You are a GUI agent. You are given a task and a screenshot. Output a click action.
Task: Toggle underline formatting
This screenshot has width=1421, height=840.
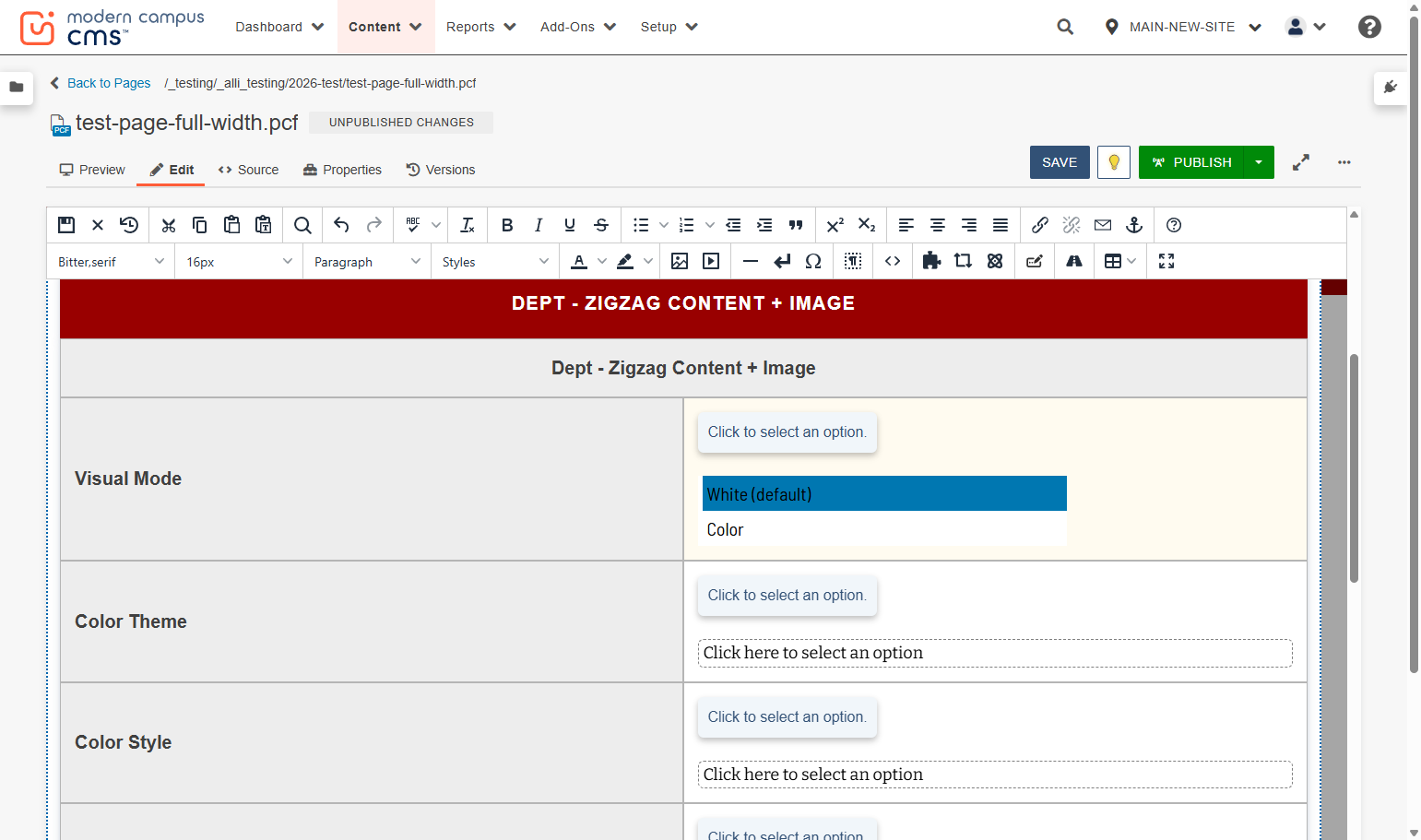570,225
